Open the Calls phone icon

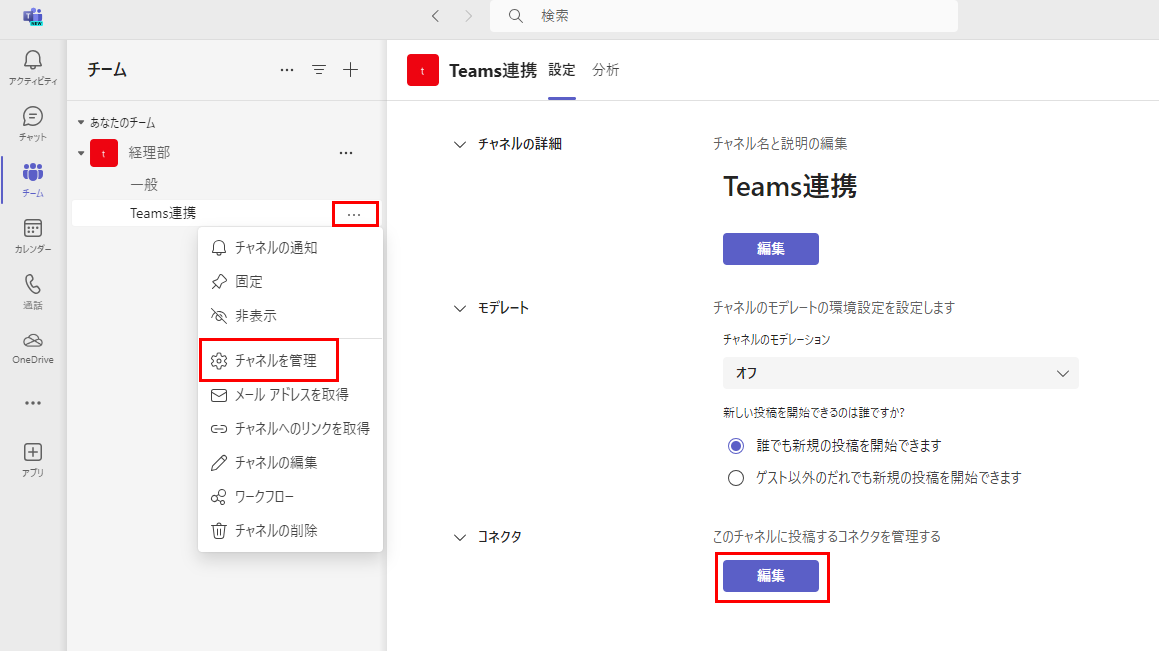(33, 292)
